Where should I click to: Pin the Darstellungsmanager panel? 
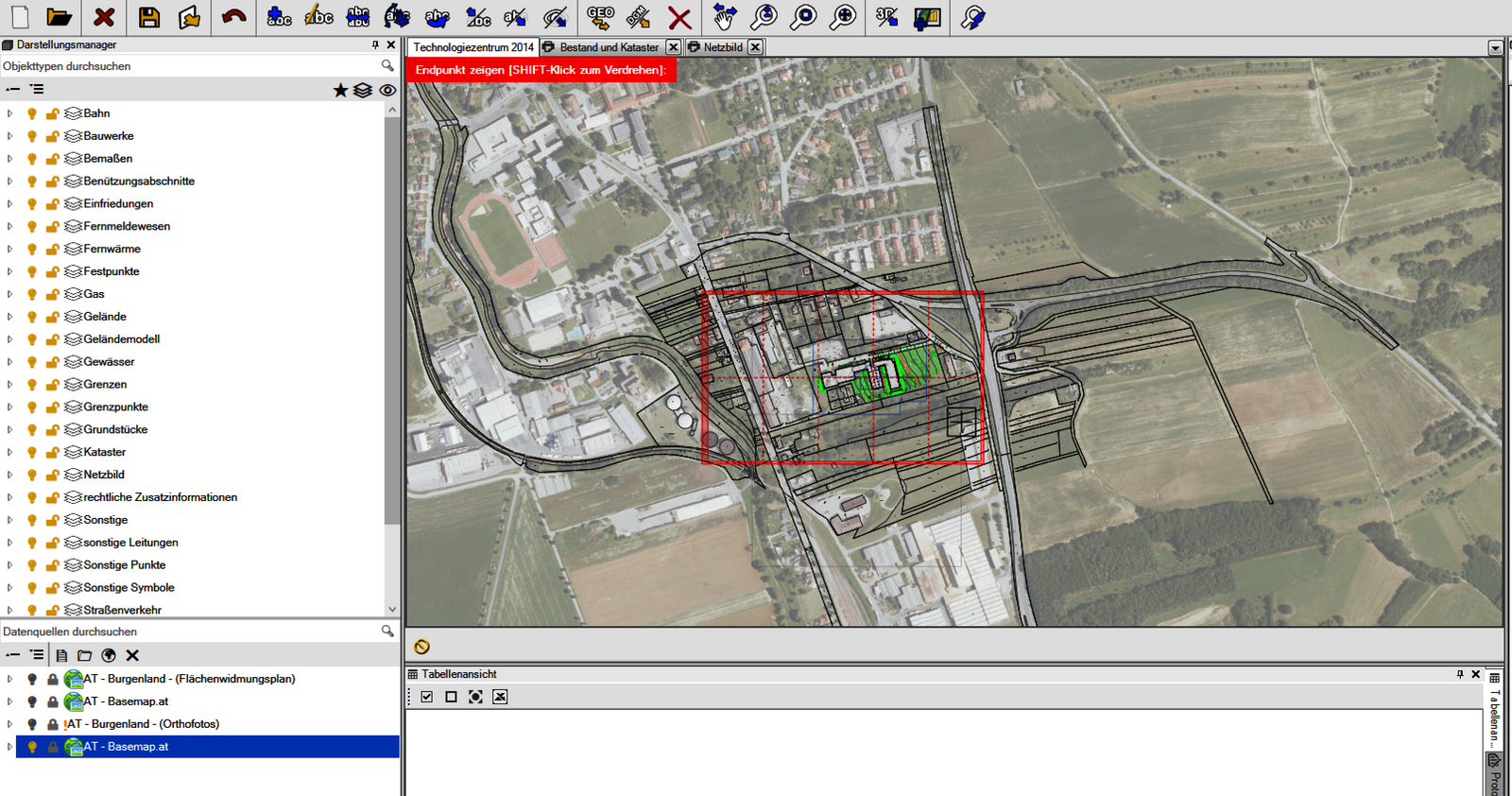coord(375,44)
